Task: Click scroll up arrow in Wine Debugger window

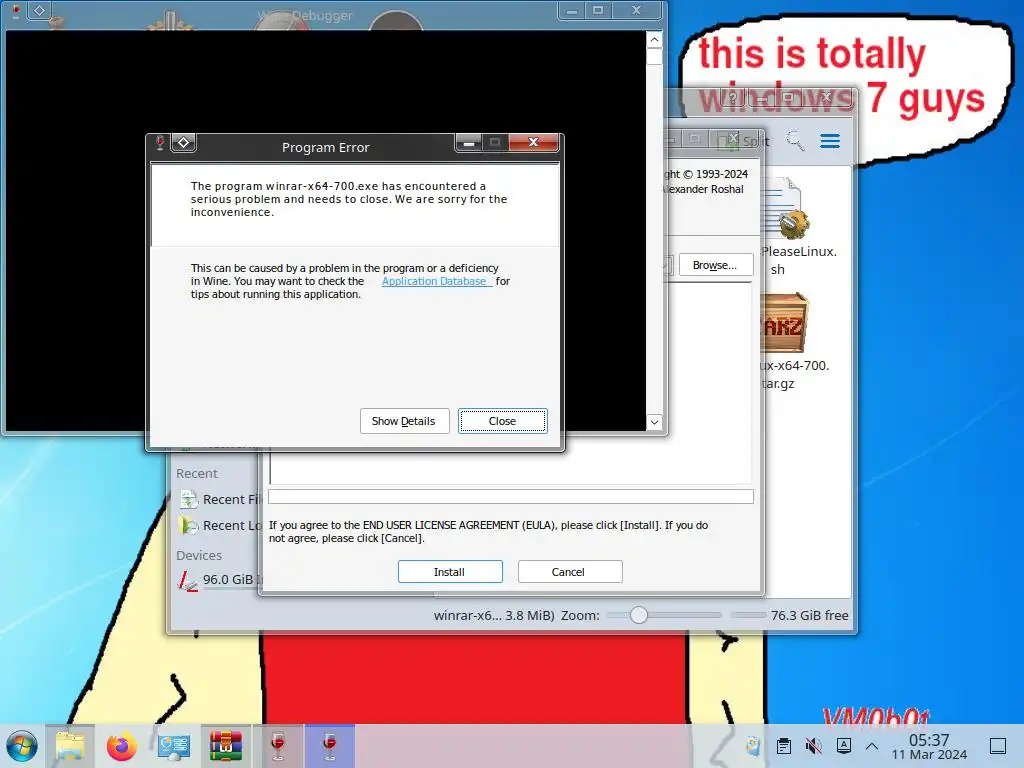Action: point(654,40)
